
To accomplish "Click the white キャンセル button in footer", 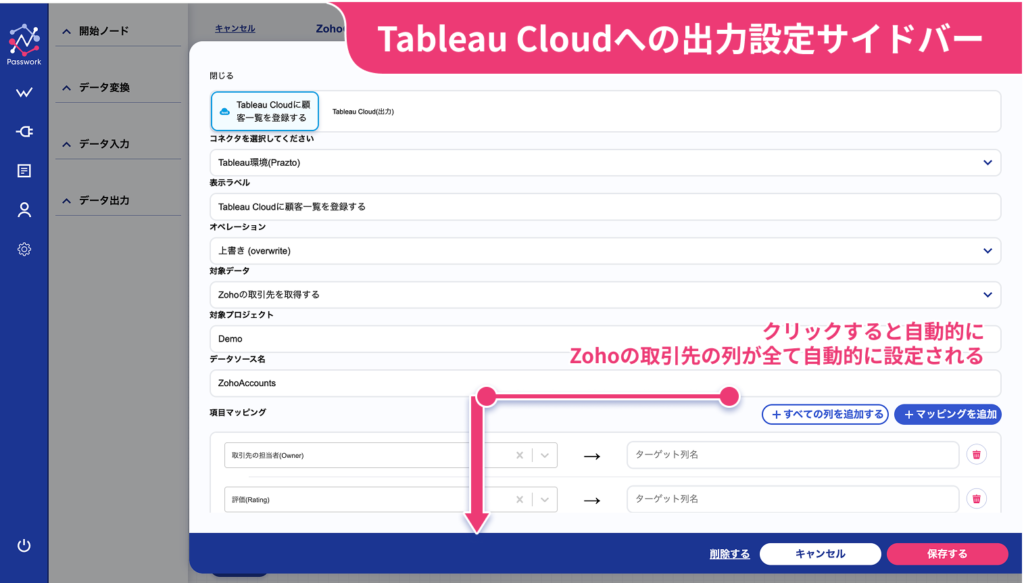I will point(820,554).
